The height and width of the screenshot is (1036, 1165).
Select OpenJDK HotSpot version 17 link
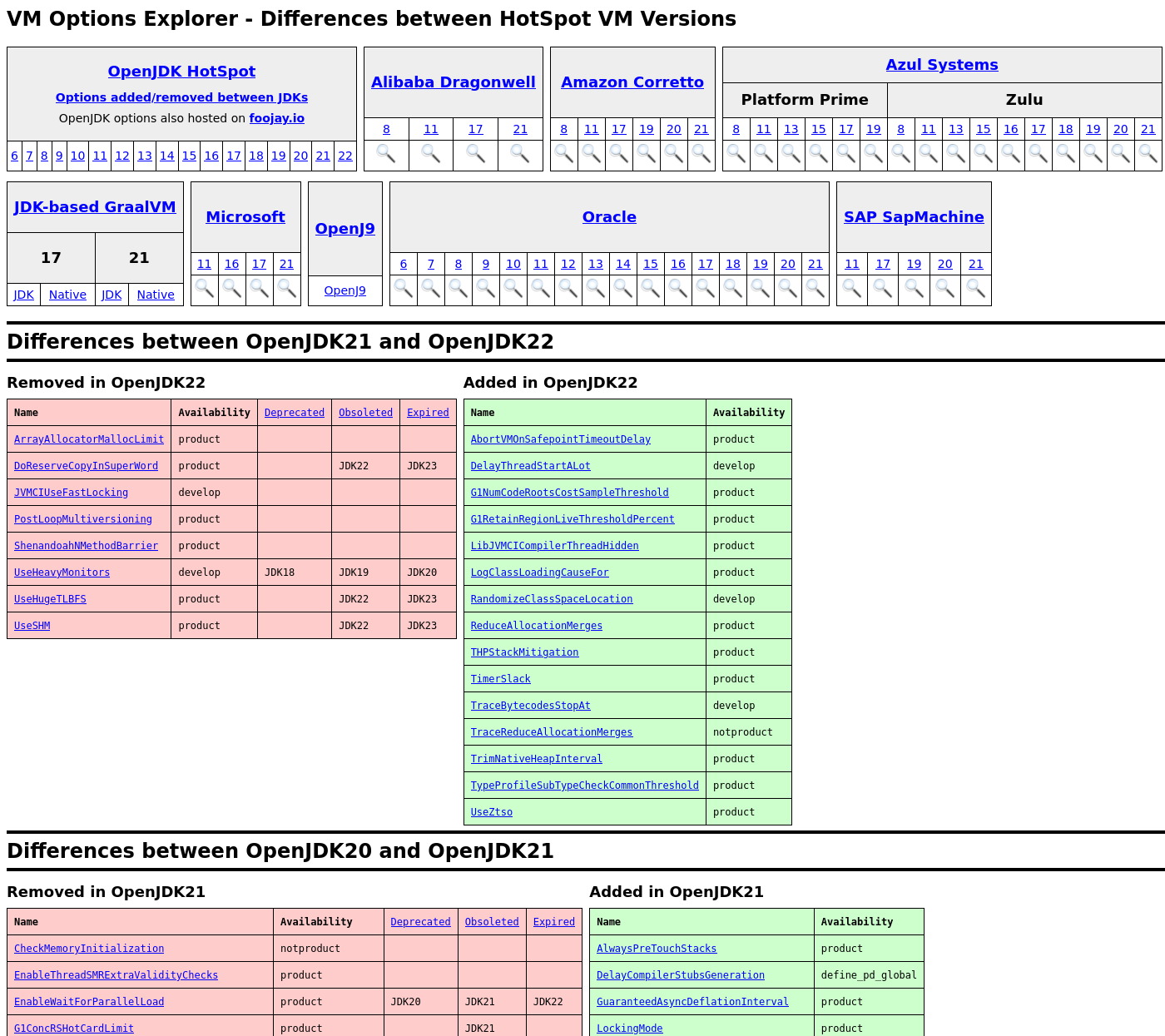(x=234, y=156)
